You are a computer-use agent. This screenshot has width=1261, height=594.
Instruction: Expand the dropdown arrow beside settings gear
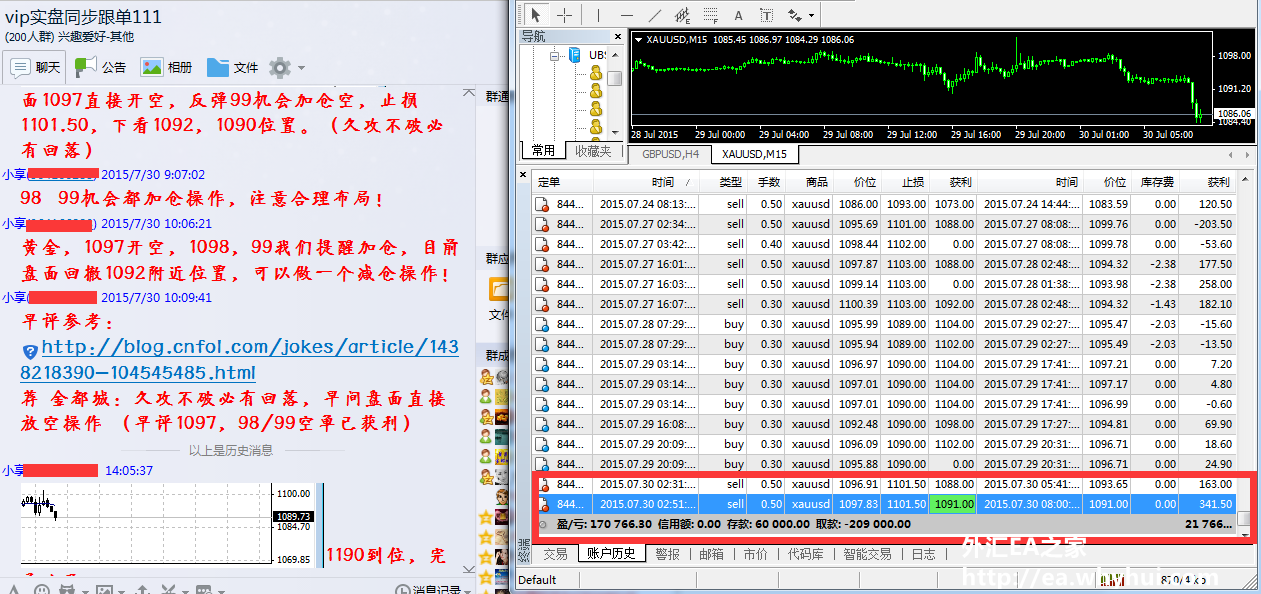point(301,68)
